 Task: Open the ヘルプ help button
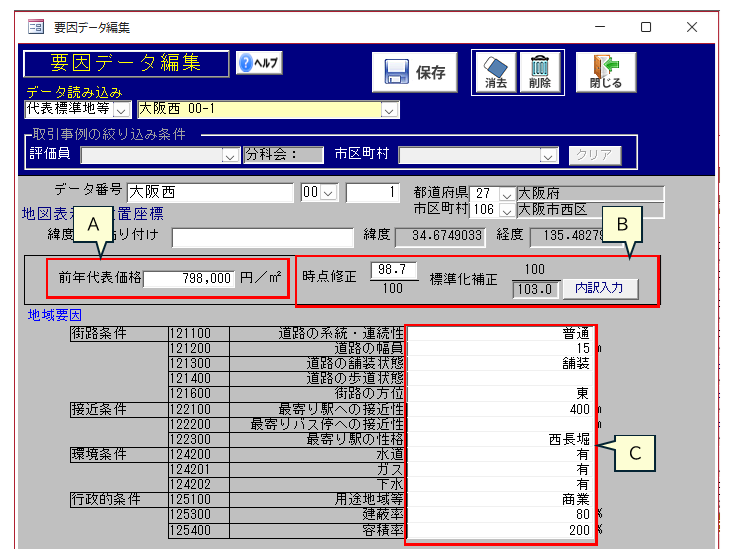259,63
